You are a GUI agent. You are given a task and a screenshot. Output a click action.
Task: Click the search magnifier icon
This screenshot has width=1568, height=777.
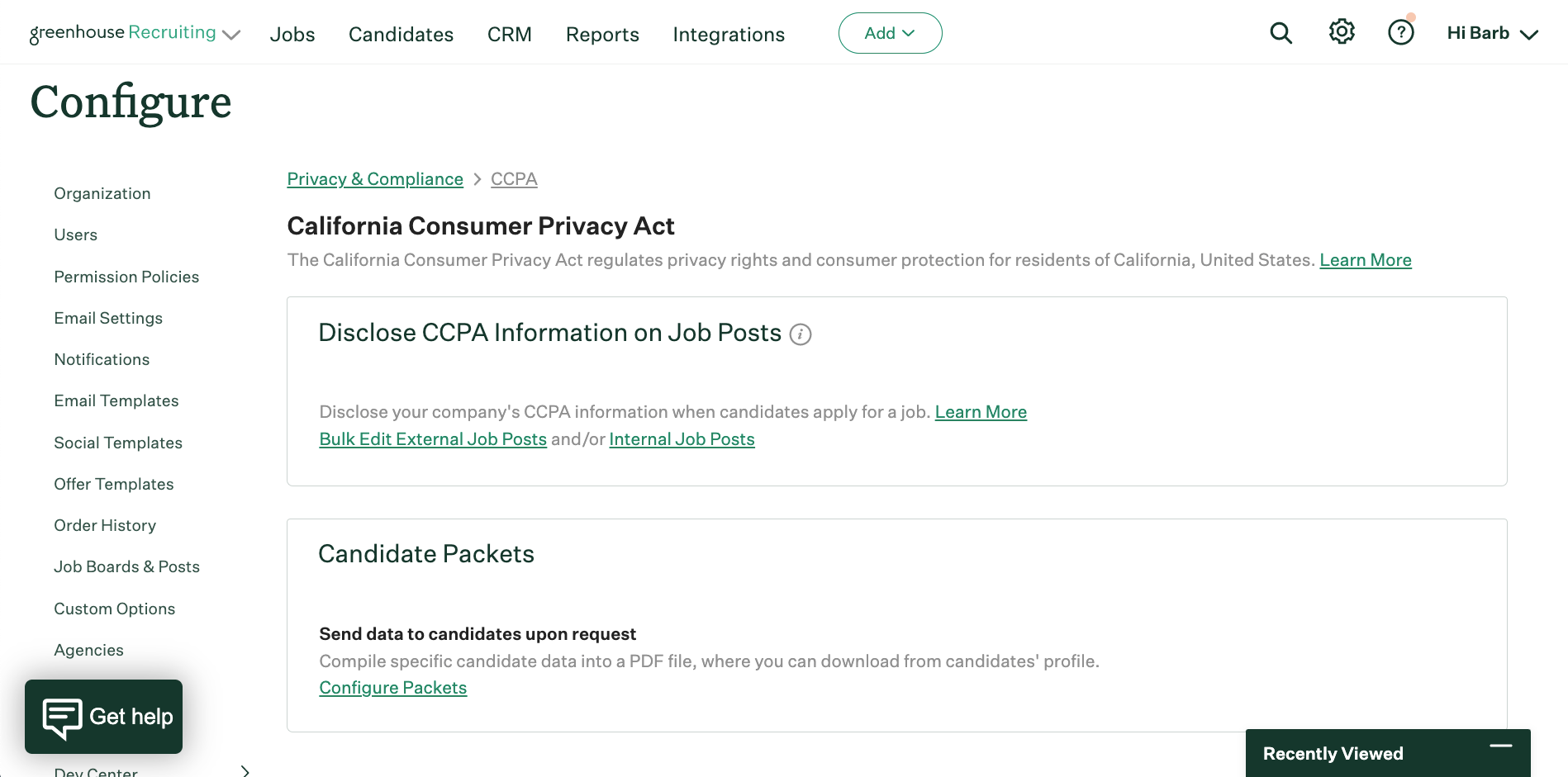coord(1281,33)
